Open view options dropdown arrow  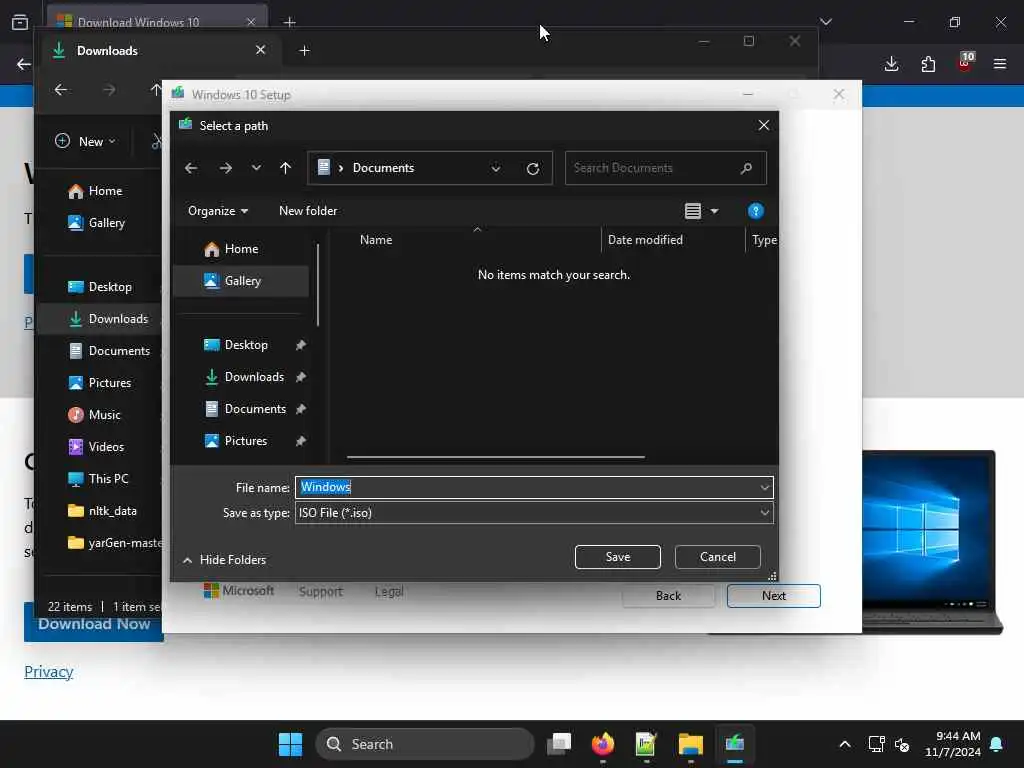714,211
